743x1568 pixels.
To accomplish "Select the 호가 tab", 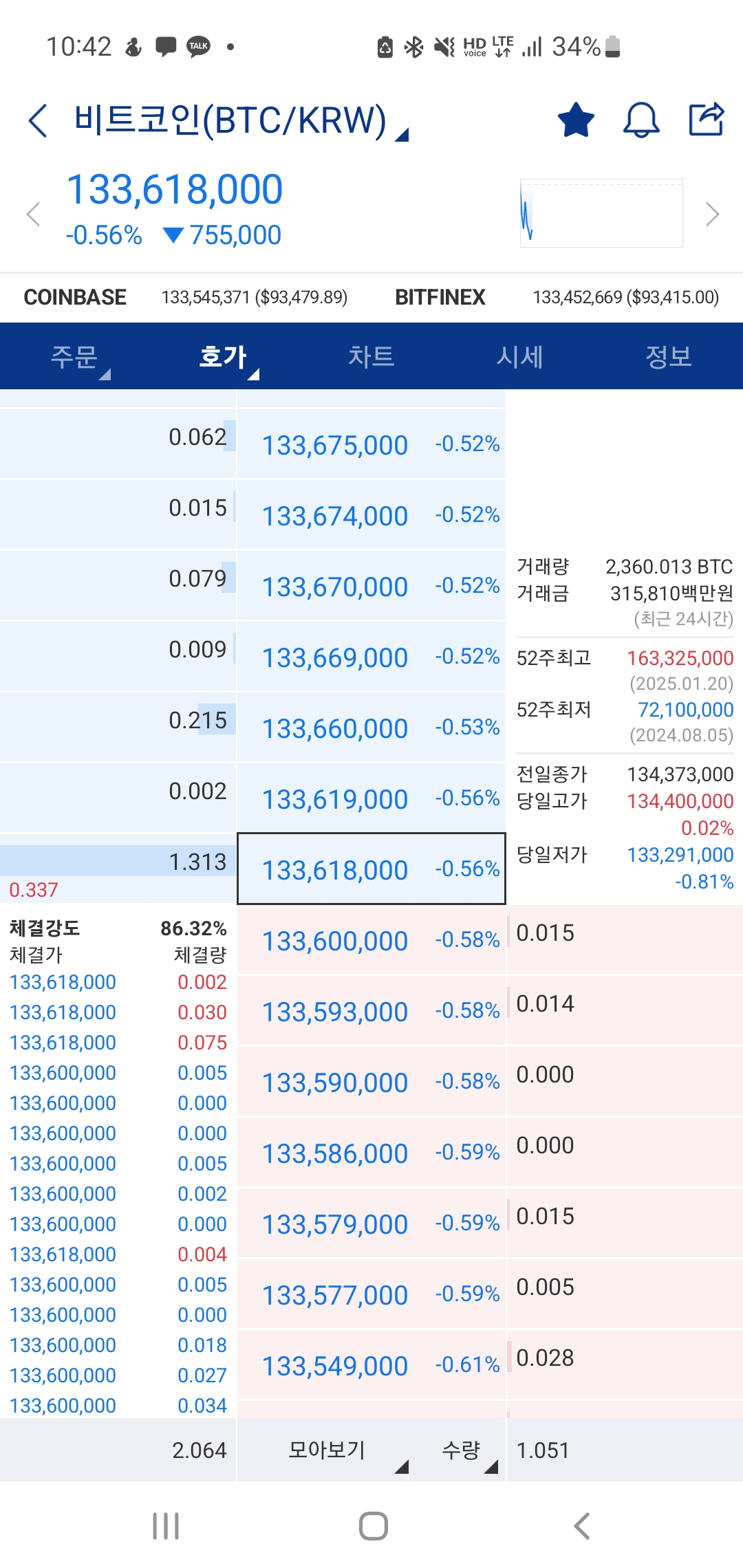I will pyautogui.click(x=223, y=357).
